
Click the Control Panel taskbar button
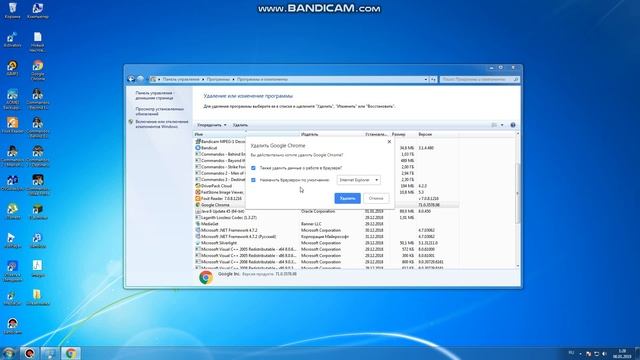coord(50,353)
